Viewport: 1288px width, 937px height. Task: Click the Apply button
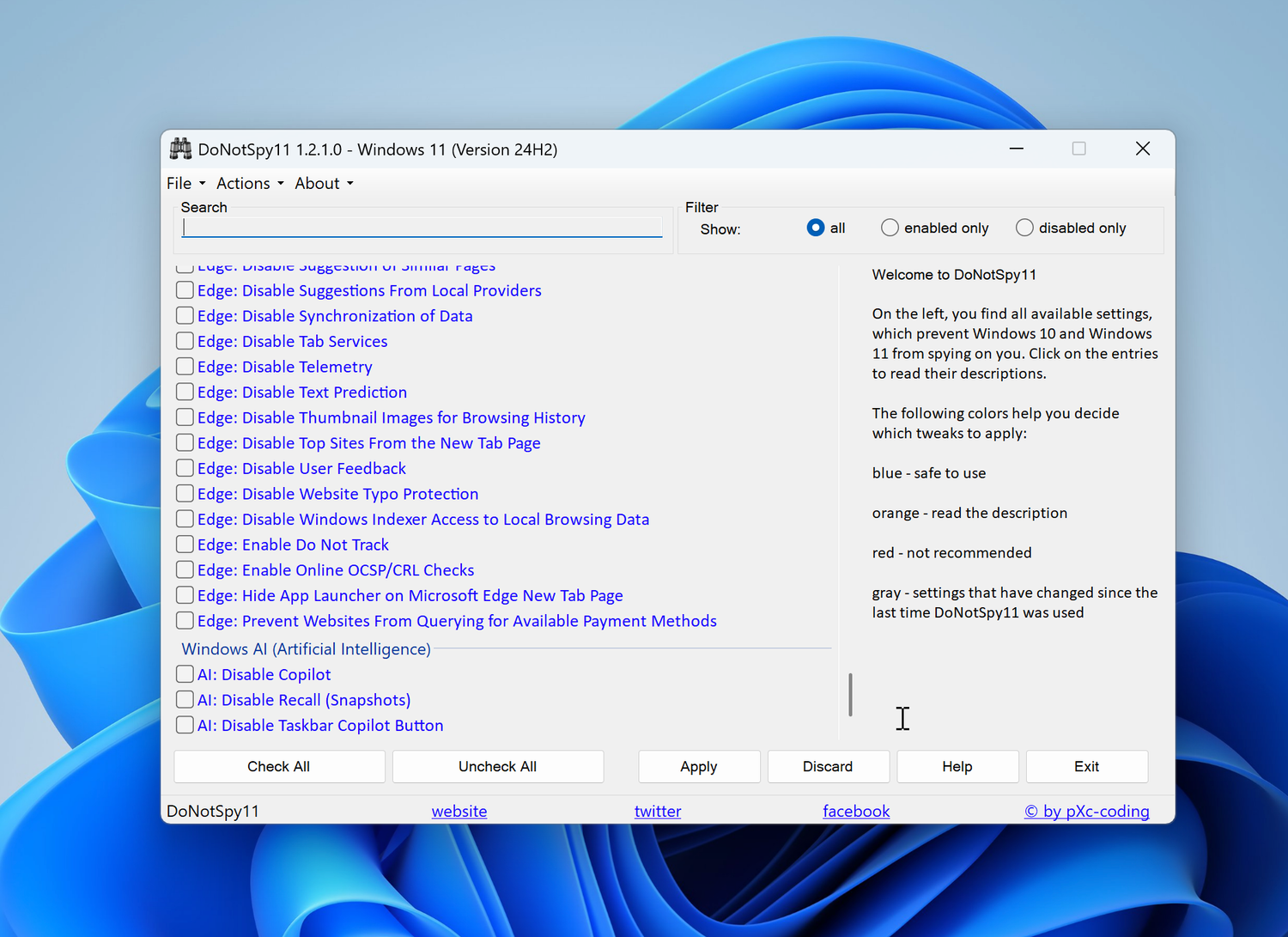pyautogui.click(x=699, y=766)
